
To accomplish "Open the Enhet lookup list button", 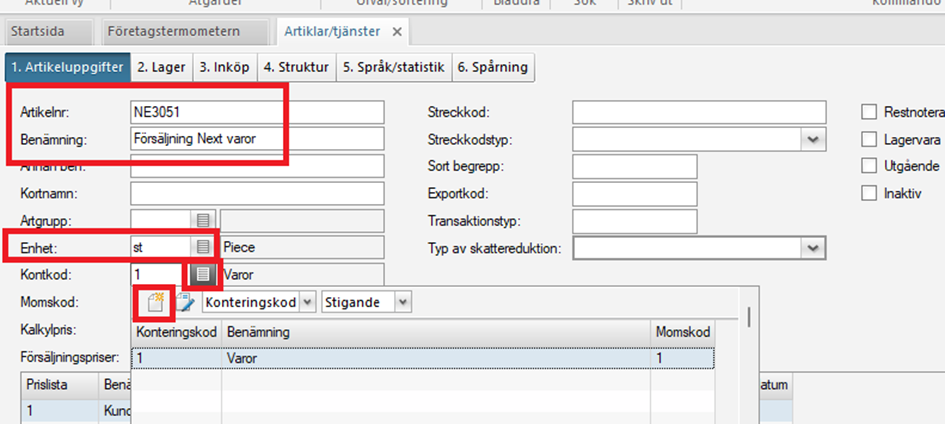I will [x=203, y=246].
